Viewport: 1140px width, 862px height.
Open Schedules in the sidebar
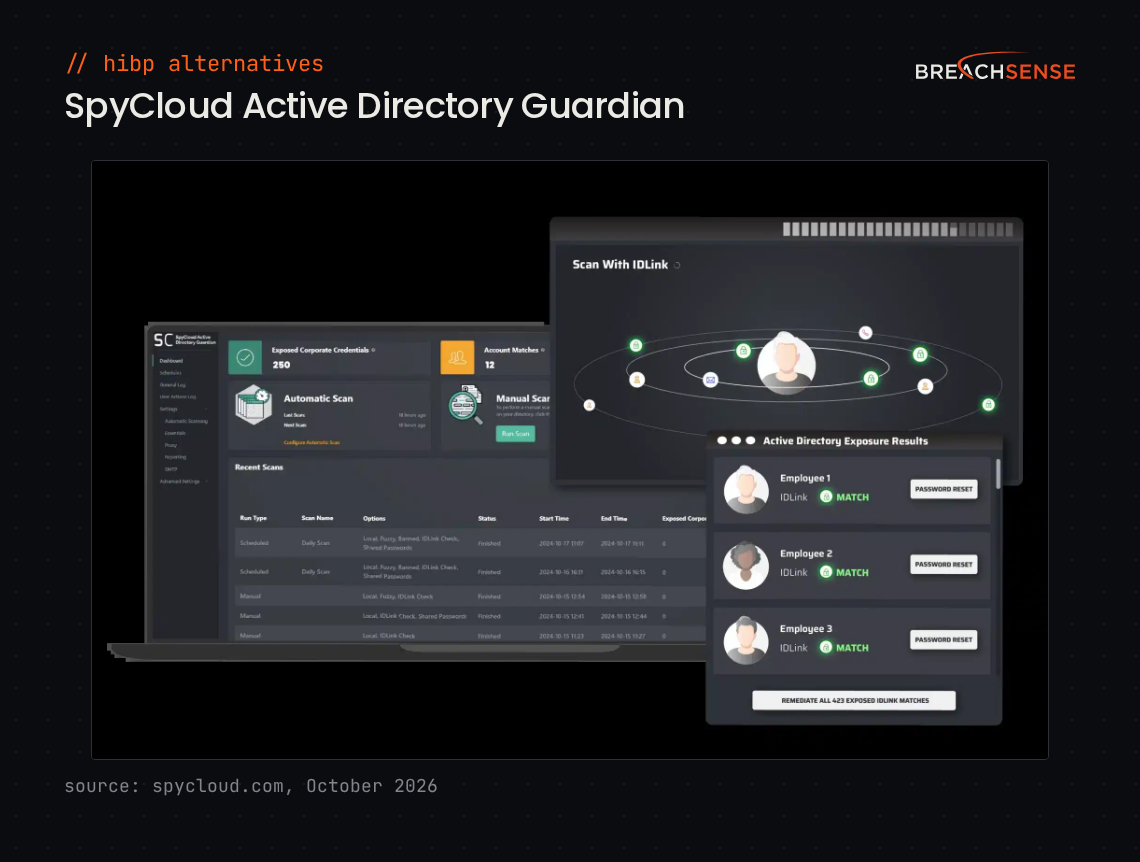(171, 373)
